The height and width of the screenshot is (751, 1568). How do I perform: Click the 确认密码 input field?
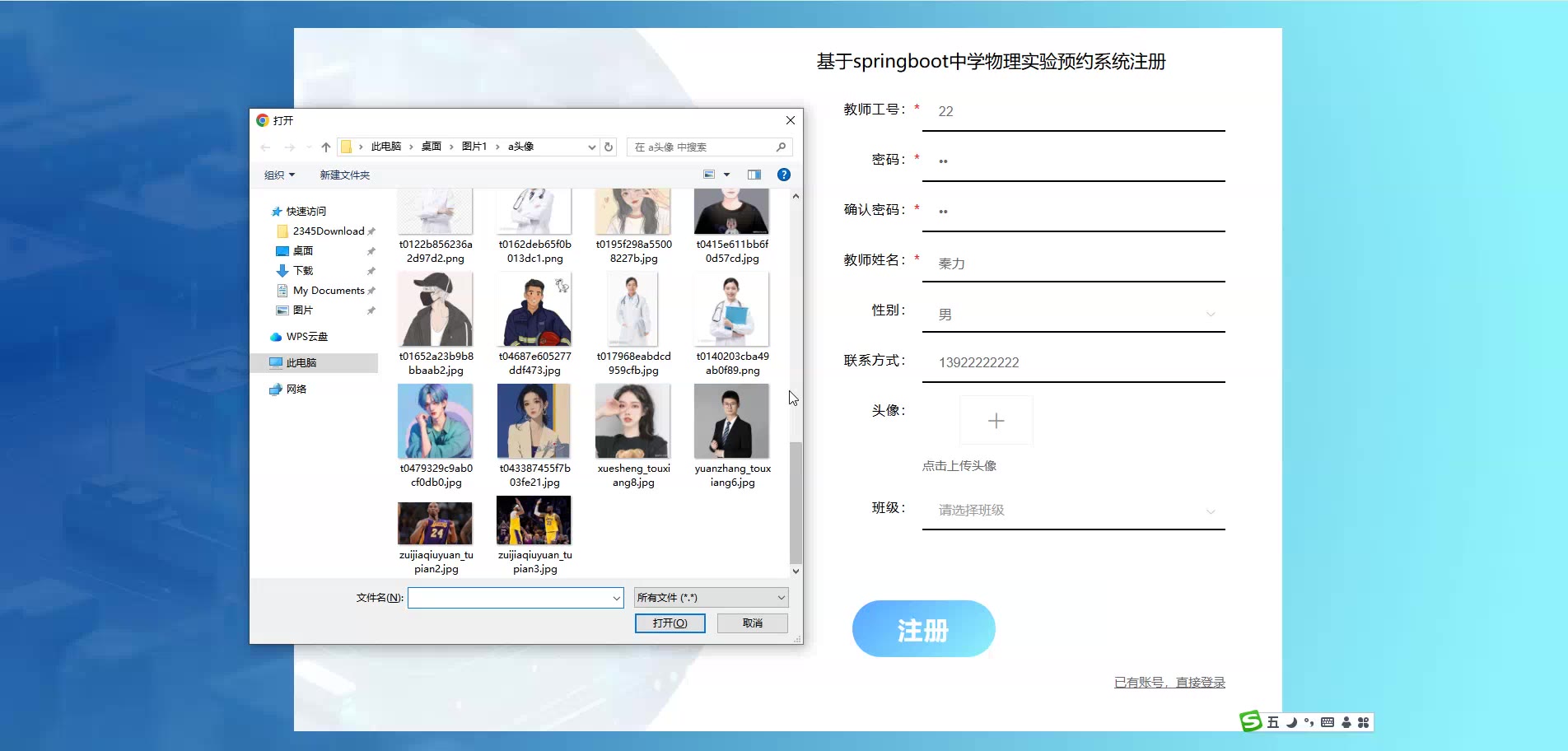1074,212
